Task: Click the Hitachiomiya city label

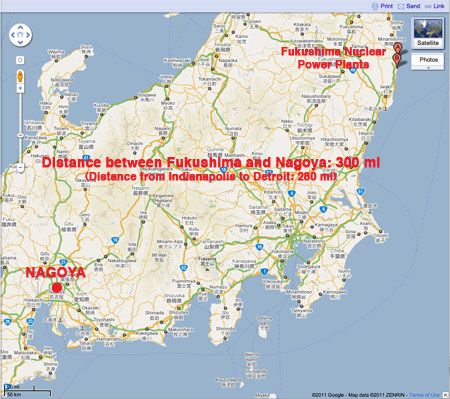Action: tap(334, 142)
